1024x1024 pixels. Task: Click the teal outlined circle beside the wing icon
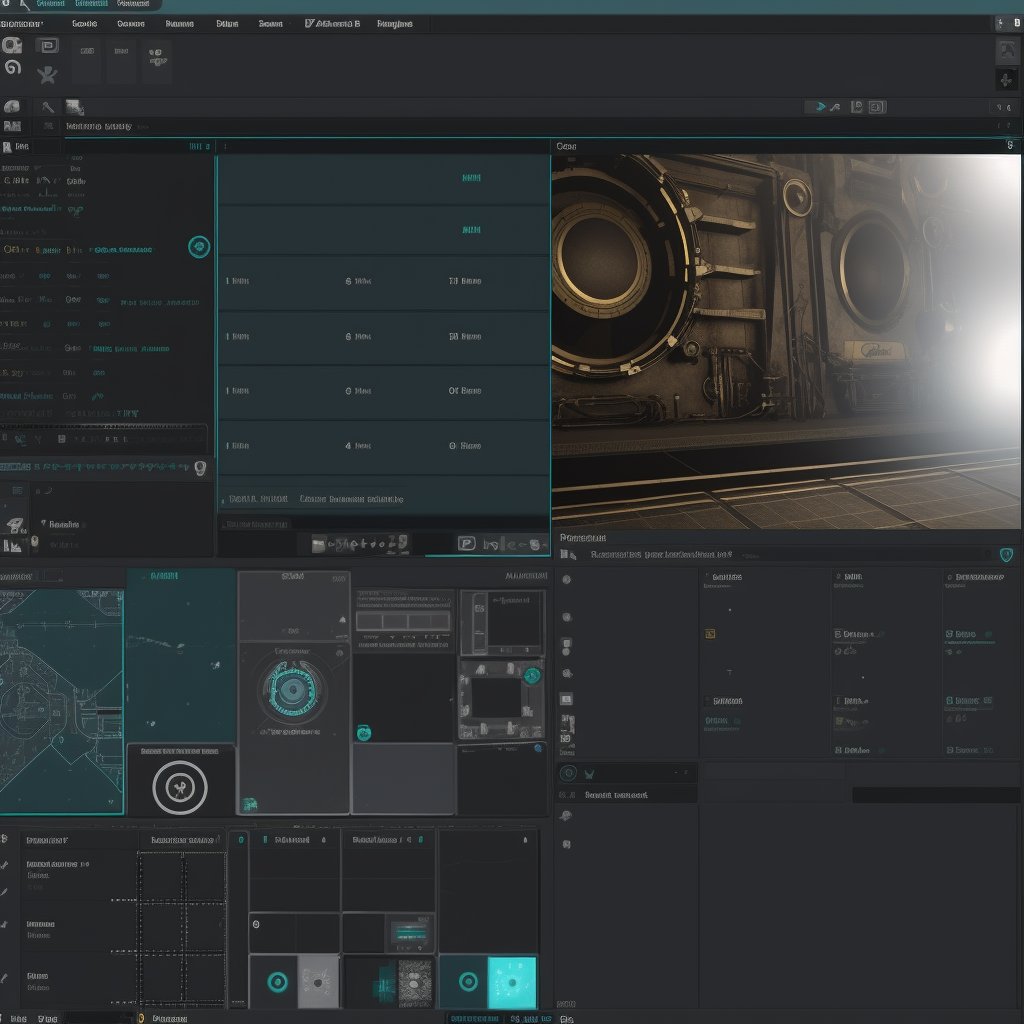point(568,773)
